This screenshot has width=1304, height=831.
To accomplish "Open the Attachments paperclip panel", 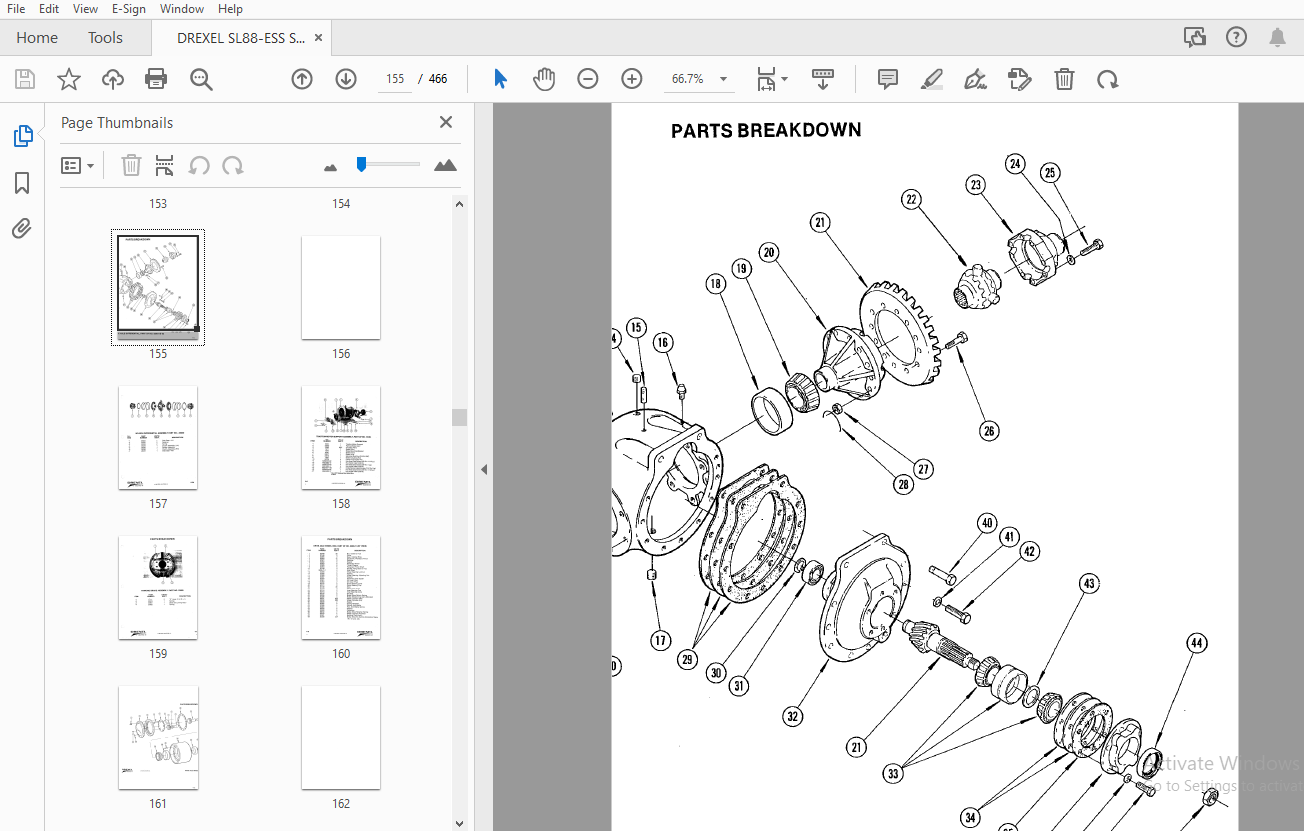I will click(x=22, y=229).
